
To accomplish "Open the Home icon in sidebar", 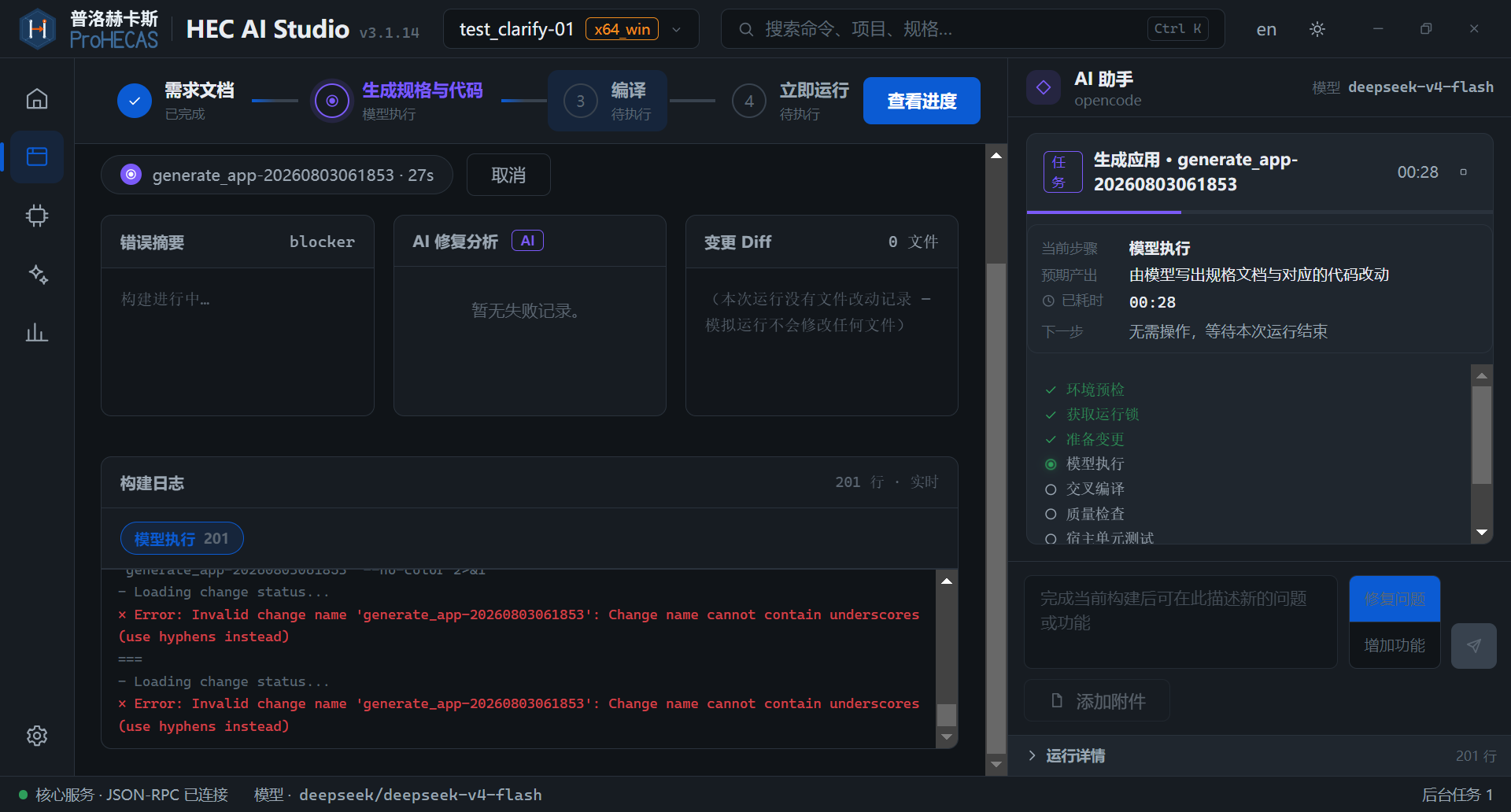I will (37, 99).
